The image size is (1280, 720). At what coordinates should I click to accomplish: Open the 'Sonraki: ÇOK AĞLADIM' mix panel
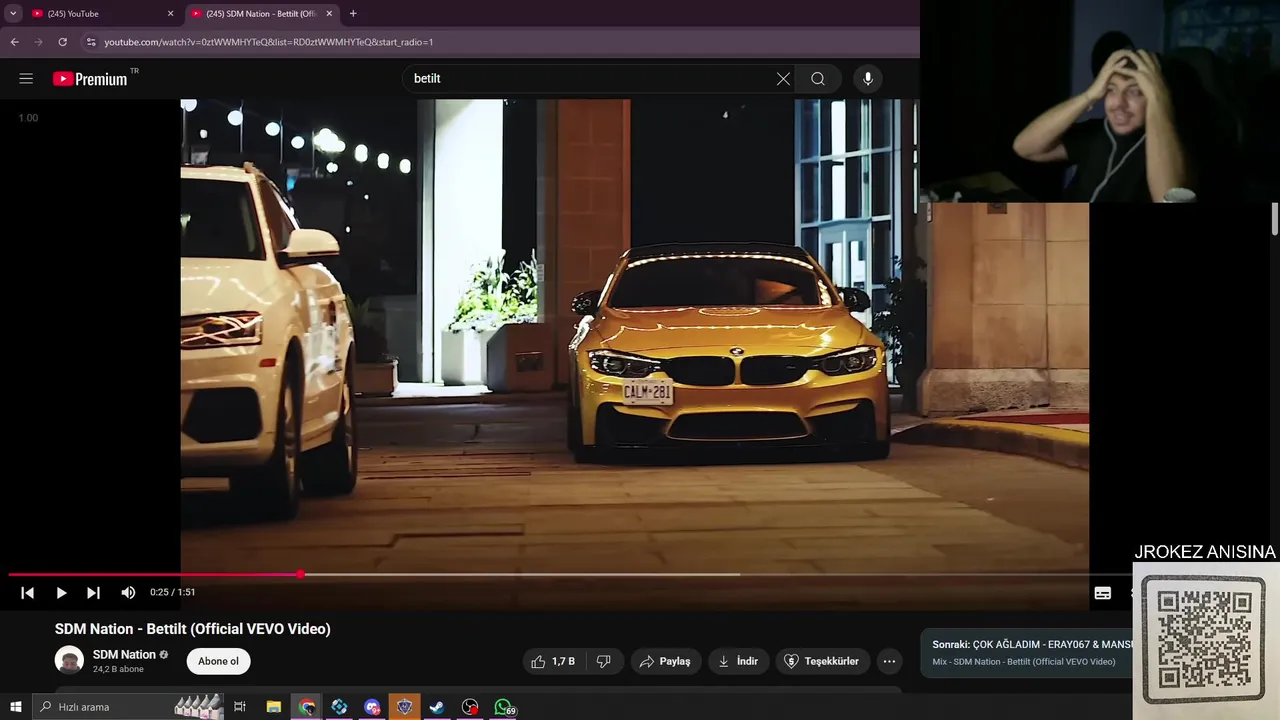point(1026,652)
